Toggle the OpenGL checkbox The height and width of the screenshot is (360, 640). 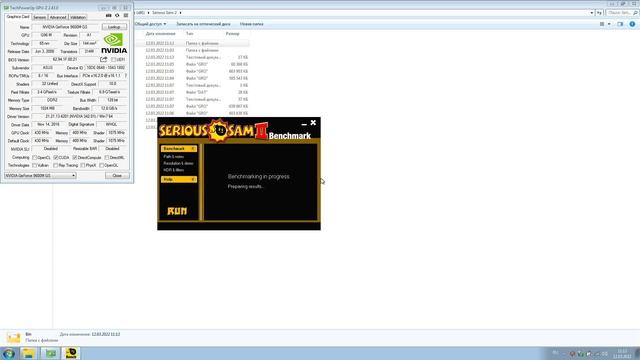[102, 166]
